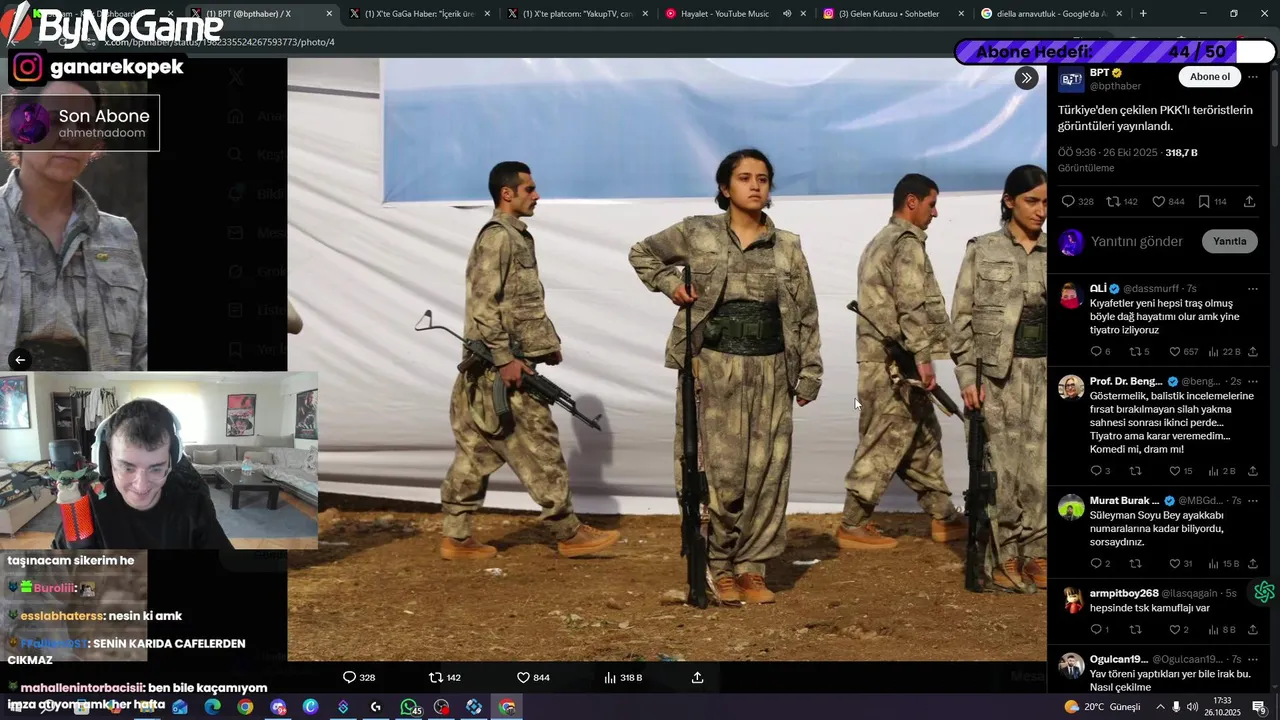Image resolution: width=1280 pixels, height=720 pixels.
Task: Open more options on the dassmurff comment
Action: click(x=1253, y=288)
